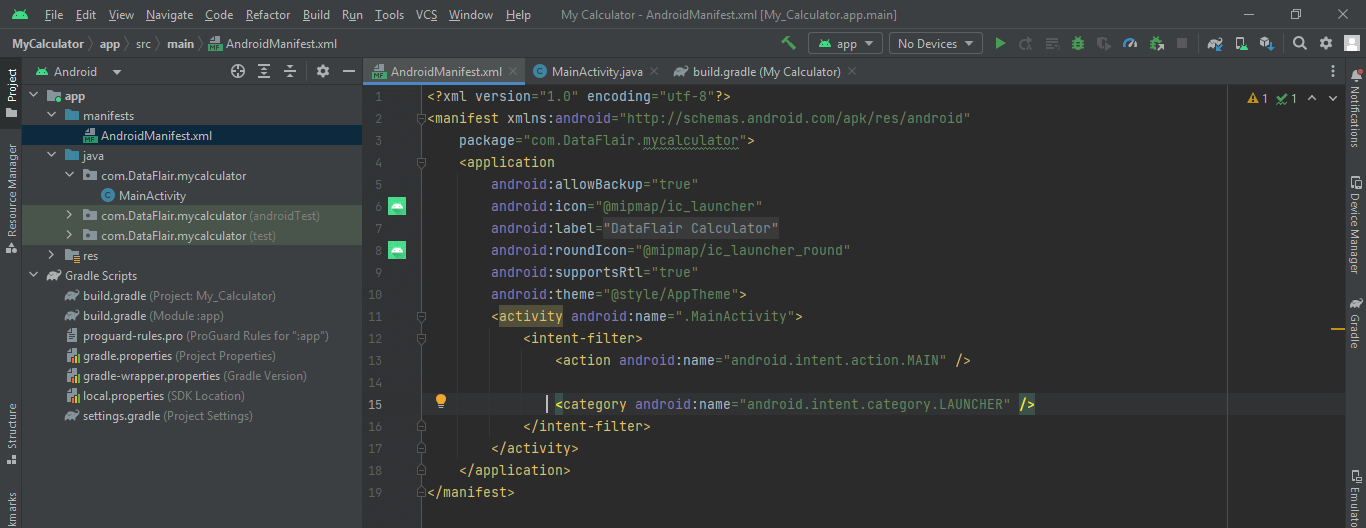Click the green Debug app bug icon
Viewport: 1366px width, 528px height.
click(x=1078, y=43)
